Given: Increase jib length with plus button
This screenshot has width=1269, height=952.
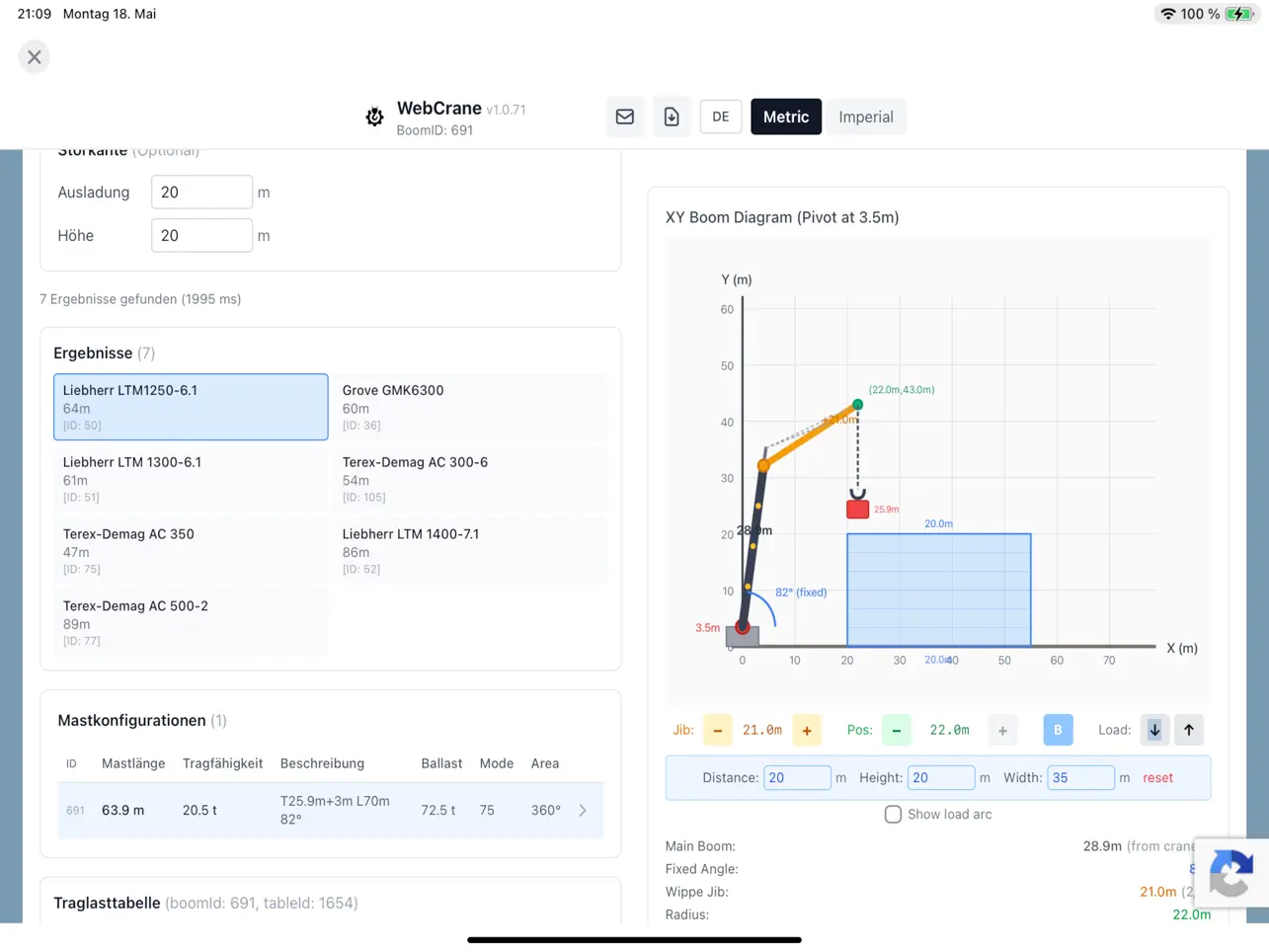Looking at the screenshot, I should click(807, 730).
